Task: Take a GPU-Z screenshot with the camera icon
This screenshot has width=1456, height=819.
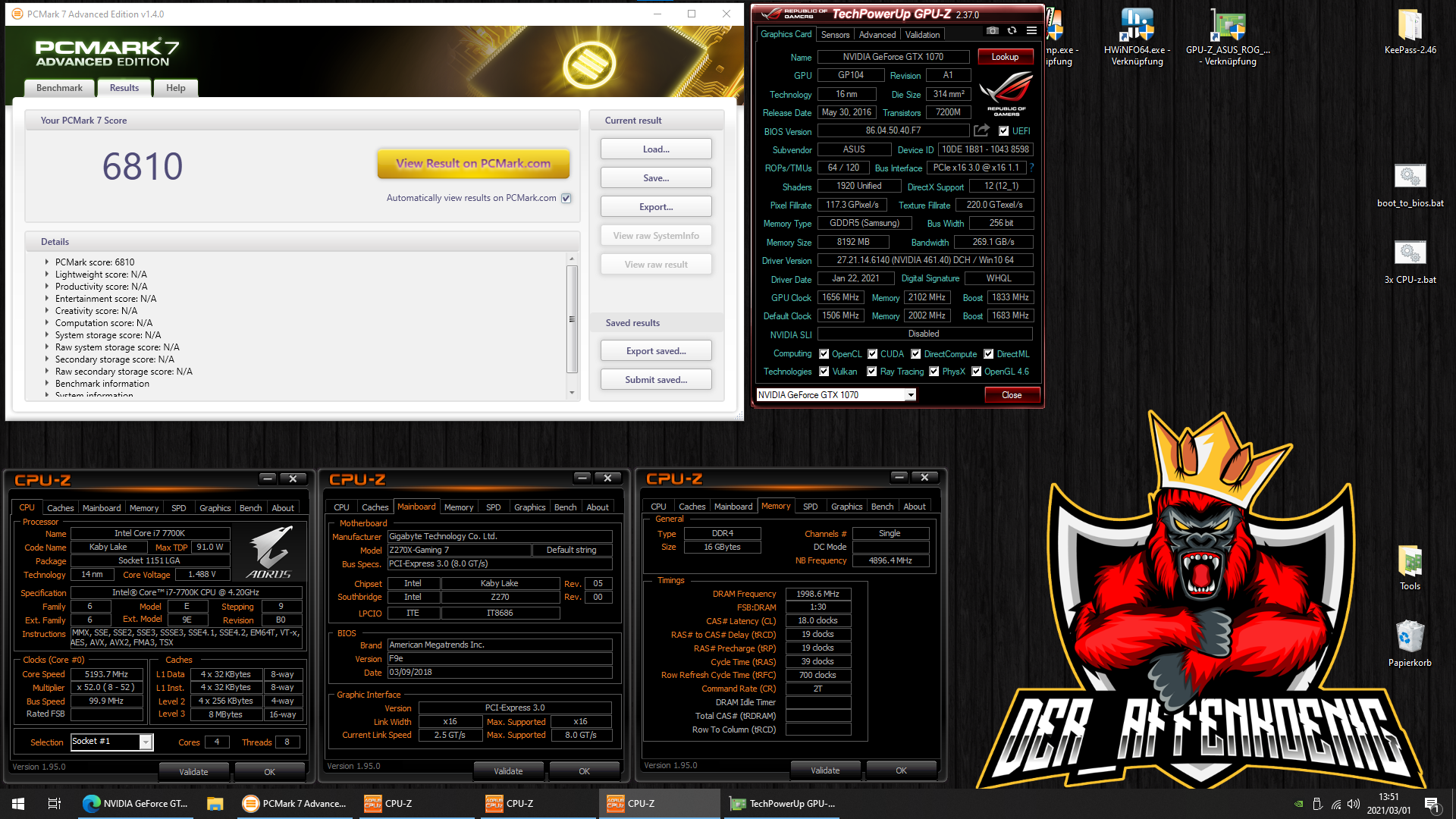Action: pyautogui.click(x=992, y=31)
